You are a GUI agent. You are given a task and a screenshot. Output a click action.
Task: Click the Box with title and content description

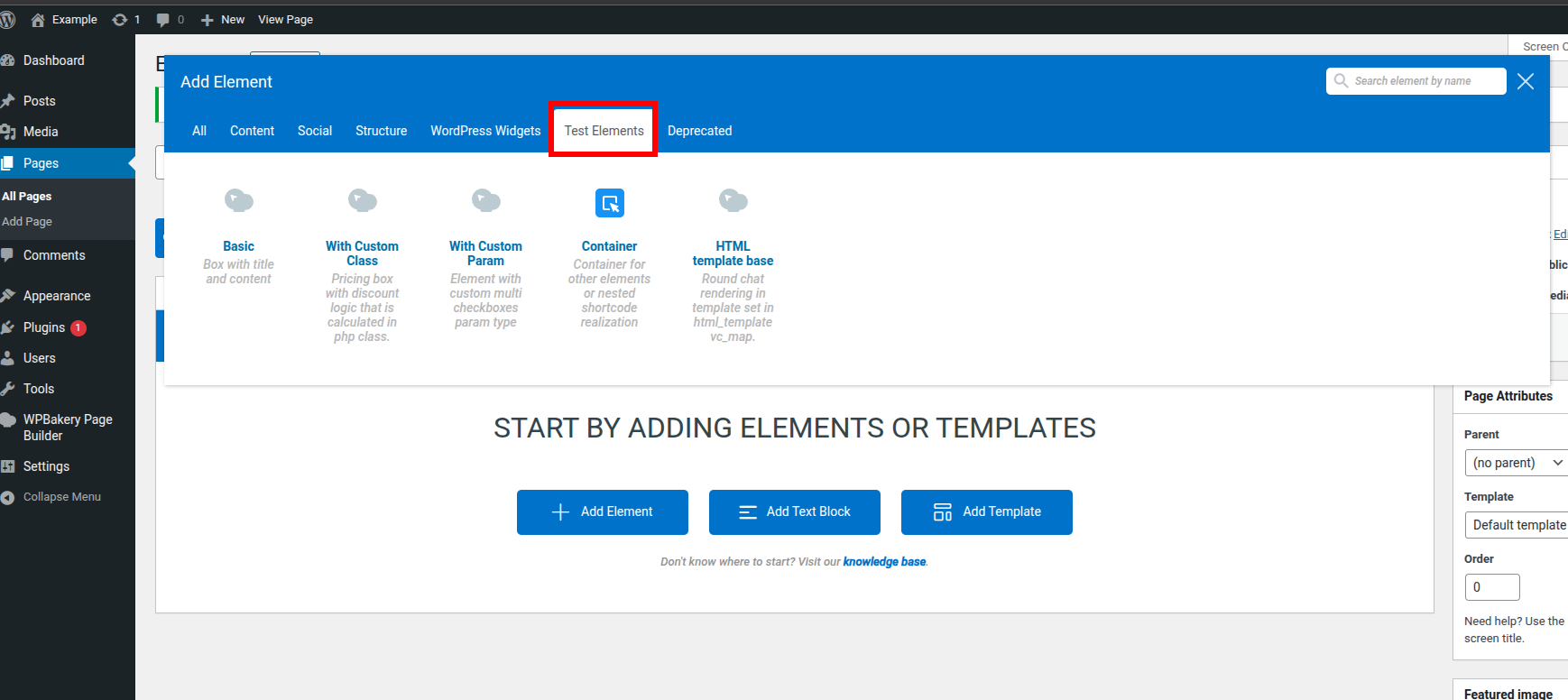tap(238, 272)
